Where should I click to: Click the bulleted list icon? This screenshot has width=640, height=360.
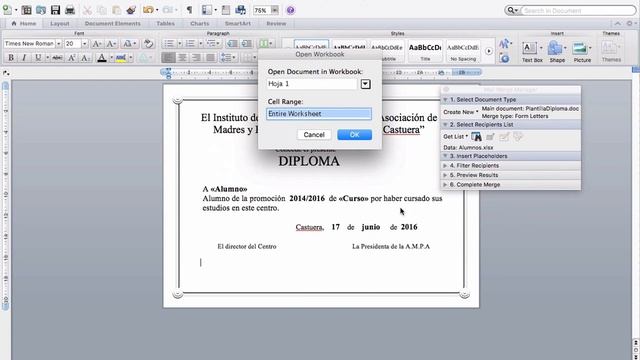pos(169,44)
